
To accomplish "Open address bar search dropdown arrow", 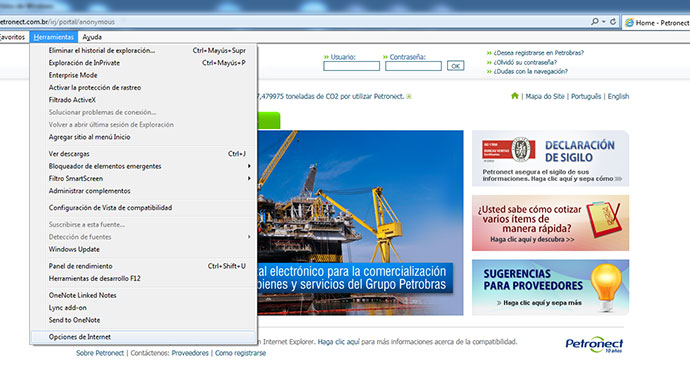I will [x=603, y=21].
